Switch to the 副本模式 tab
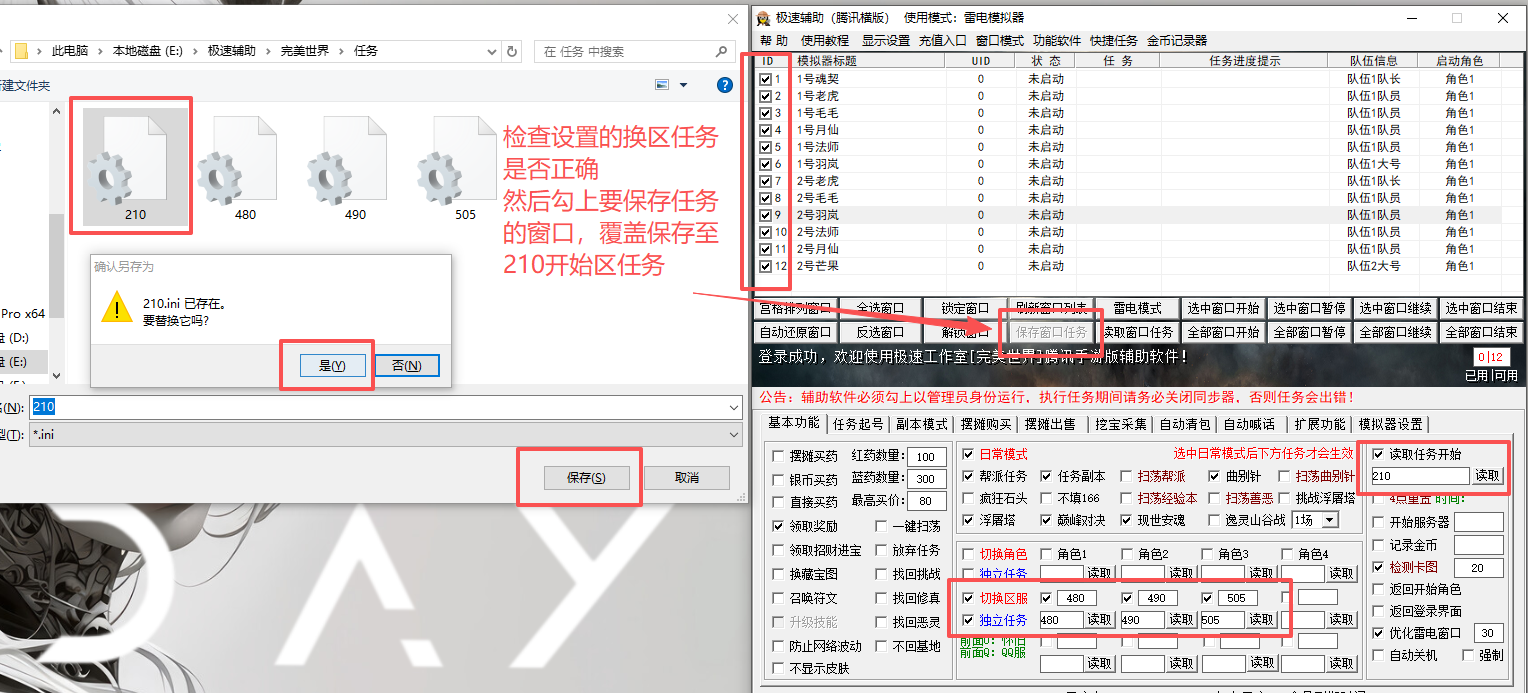This screenshot has height=693, width=1528. coord(921,424)
